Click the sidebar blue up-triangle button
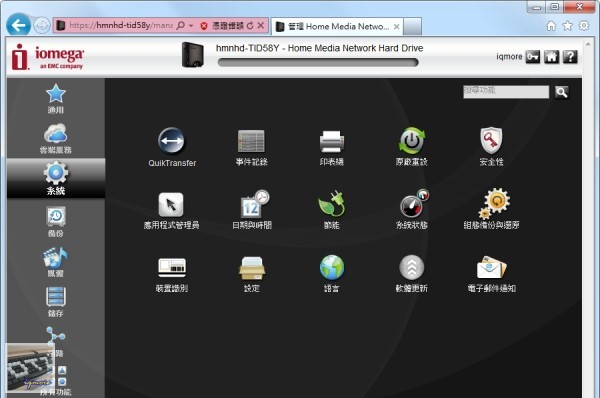The height and width of the screenshot is (398, 600). coord(62,370)
